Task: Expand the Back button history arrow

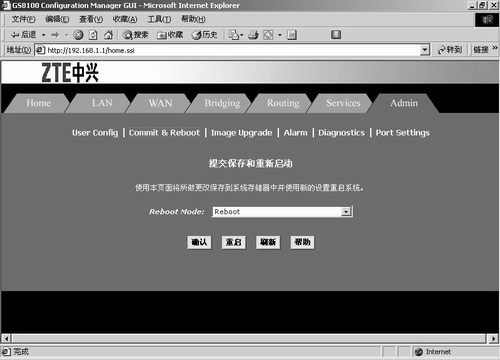Action: 43,35
